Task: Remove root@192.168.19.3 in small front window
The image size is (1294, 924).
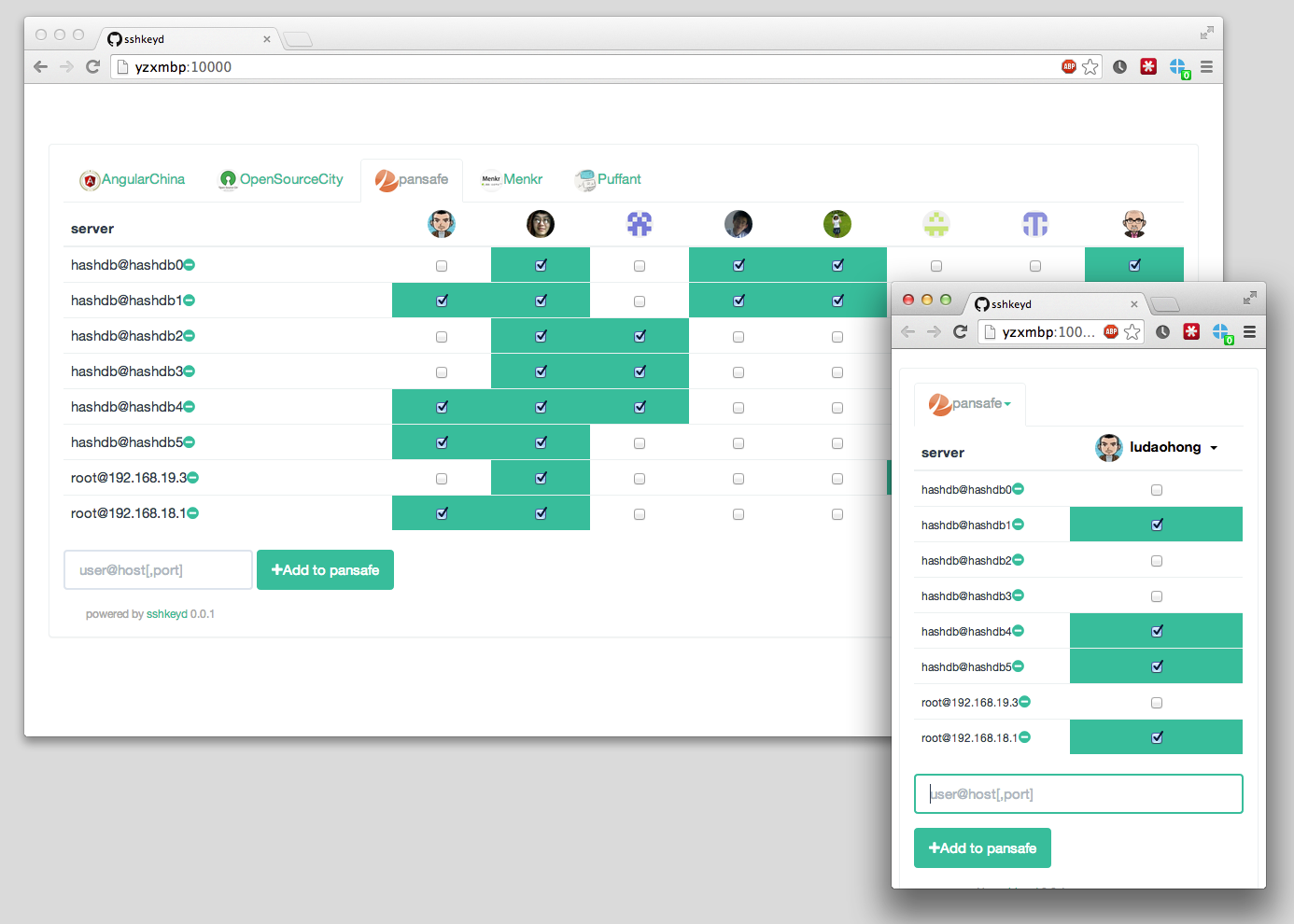Action: [x=1025, y=702]
